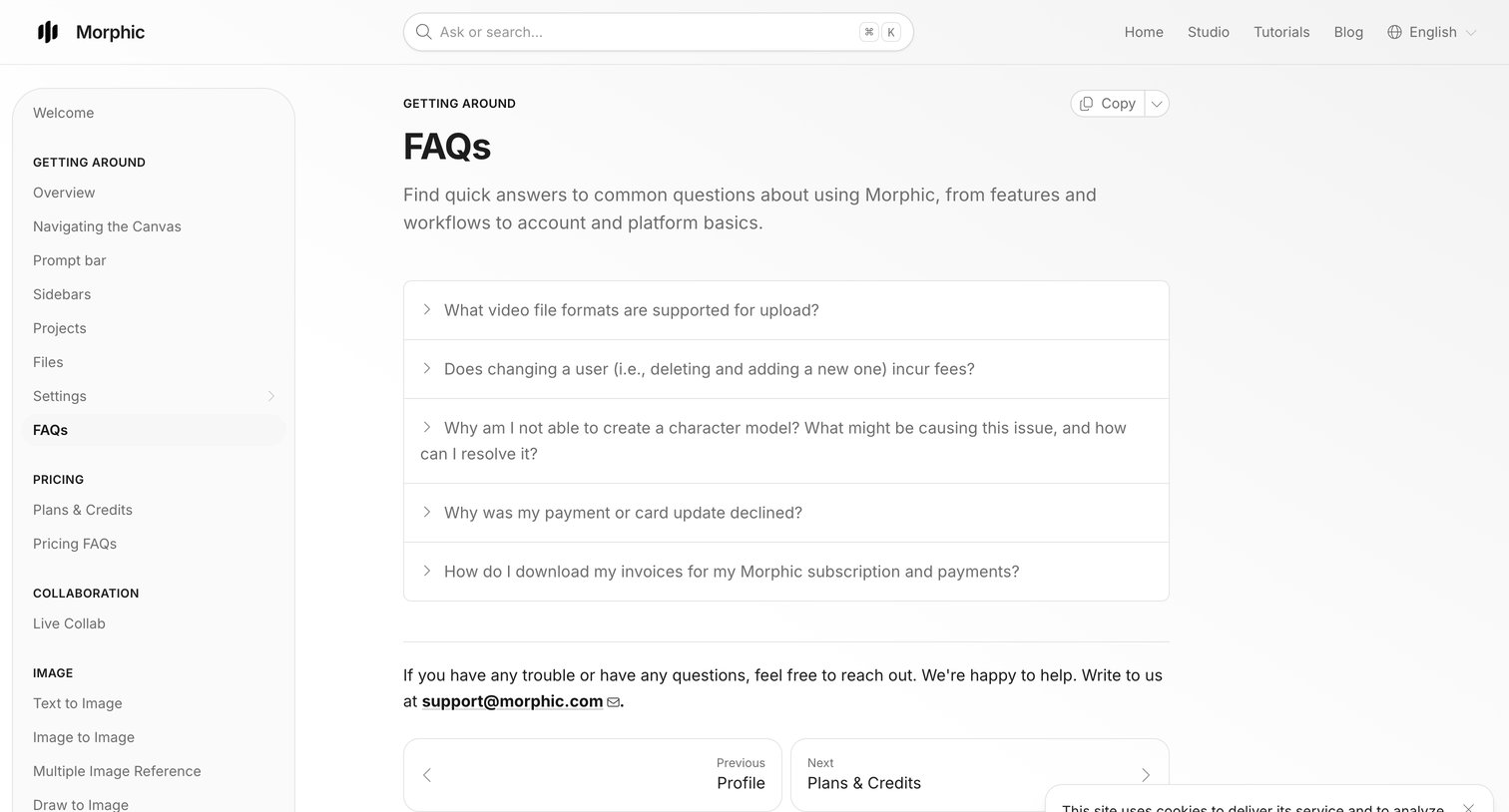The image size is (1509, 812).
Task: Click the mail icon after support email
Action: click(x=613, y=702)
